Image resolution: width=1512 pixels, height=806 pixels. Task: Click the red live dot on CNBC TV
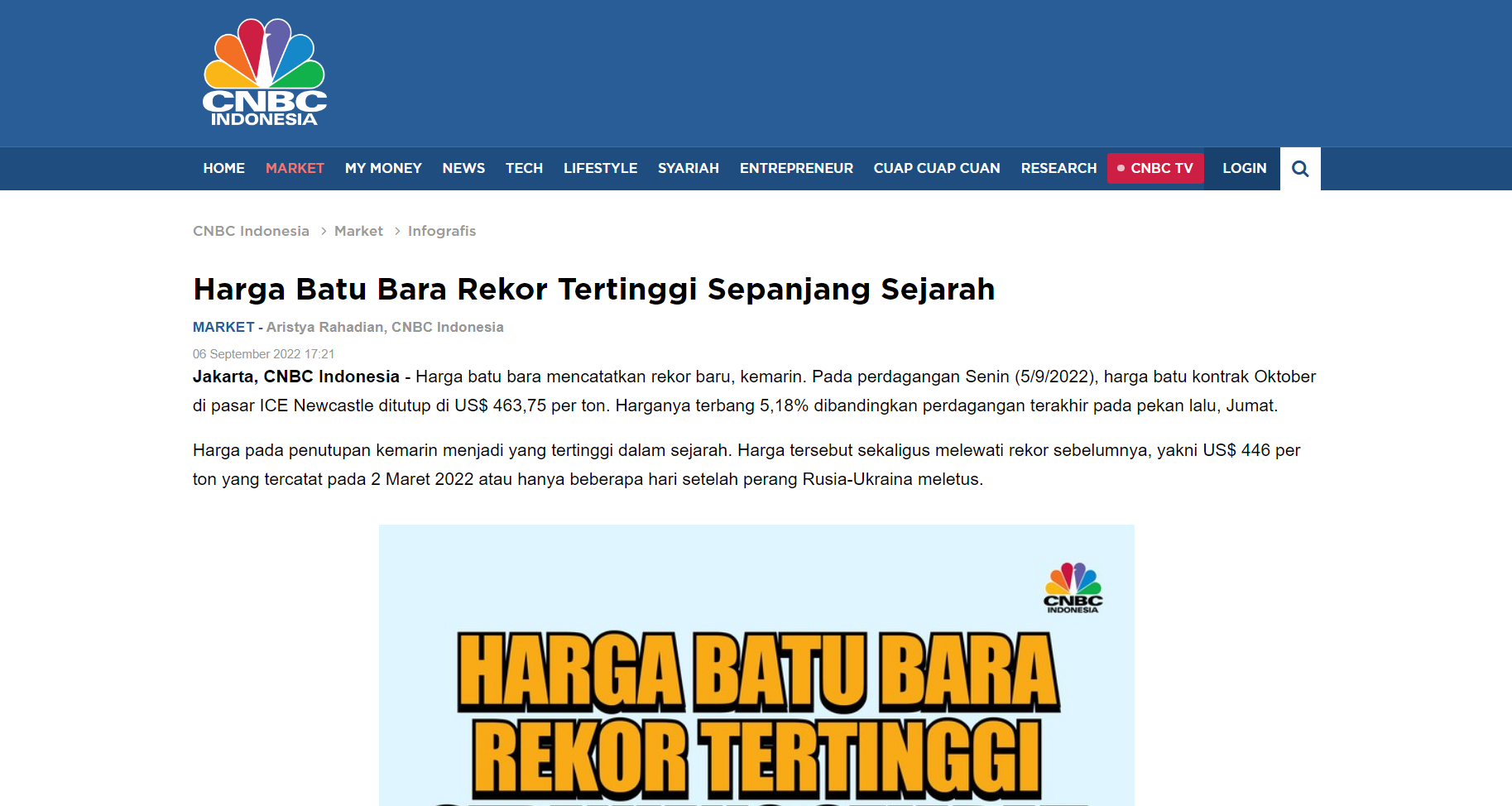(1121, 168)
